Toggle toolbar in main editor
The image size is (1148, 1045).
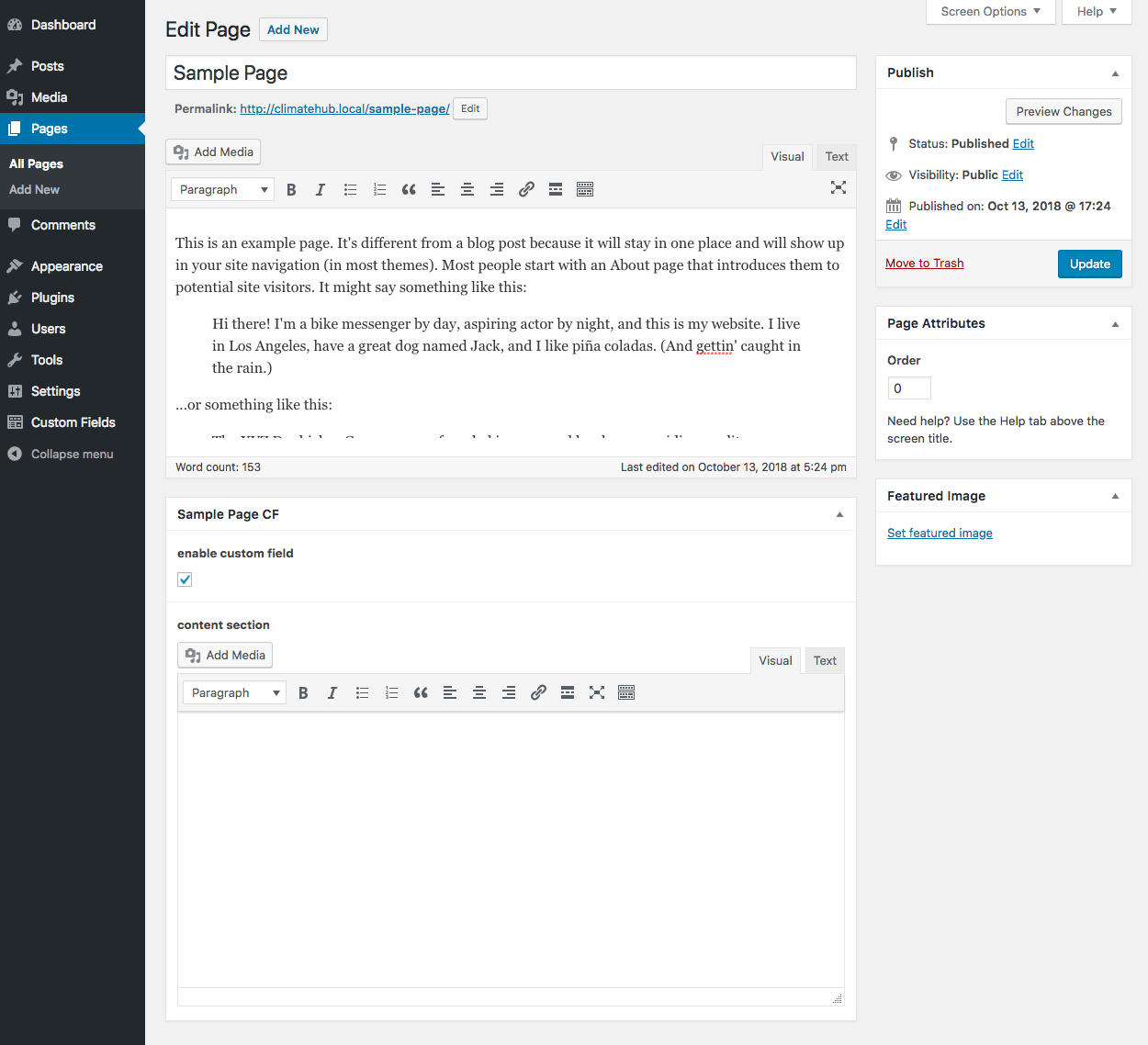pyautogui.click(x=585, y=189)
